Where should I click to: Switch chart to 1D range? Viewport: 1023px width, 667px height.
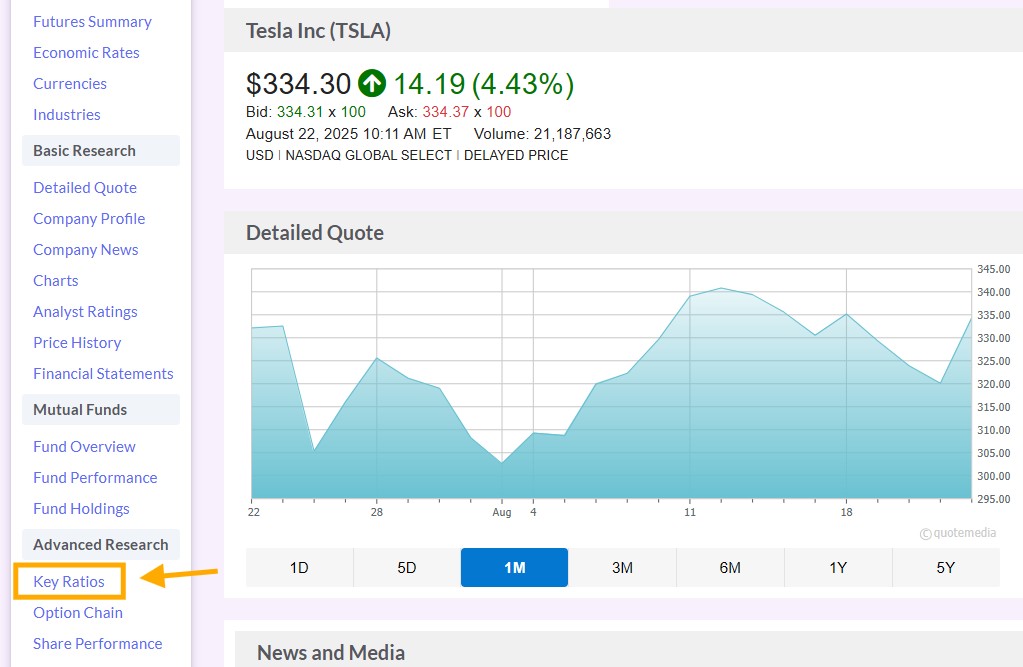click(299, 568)
